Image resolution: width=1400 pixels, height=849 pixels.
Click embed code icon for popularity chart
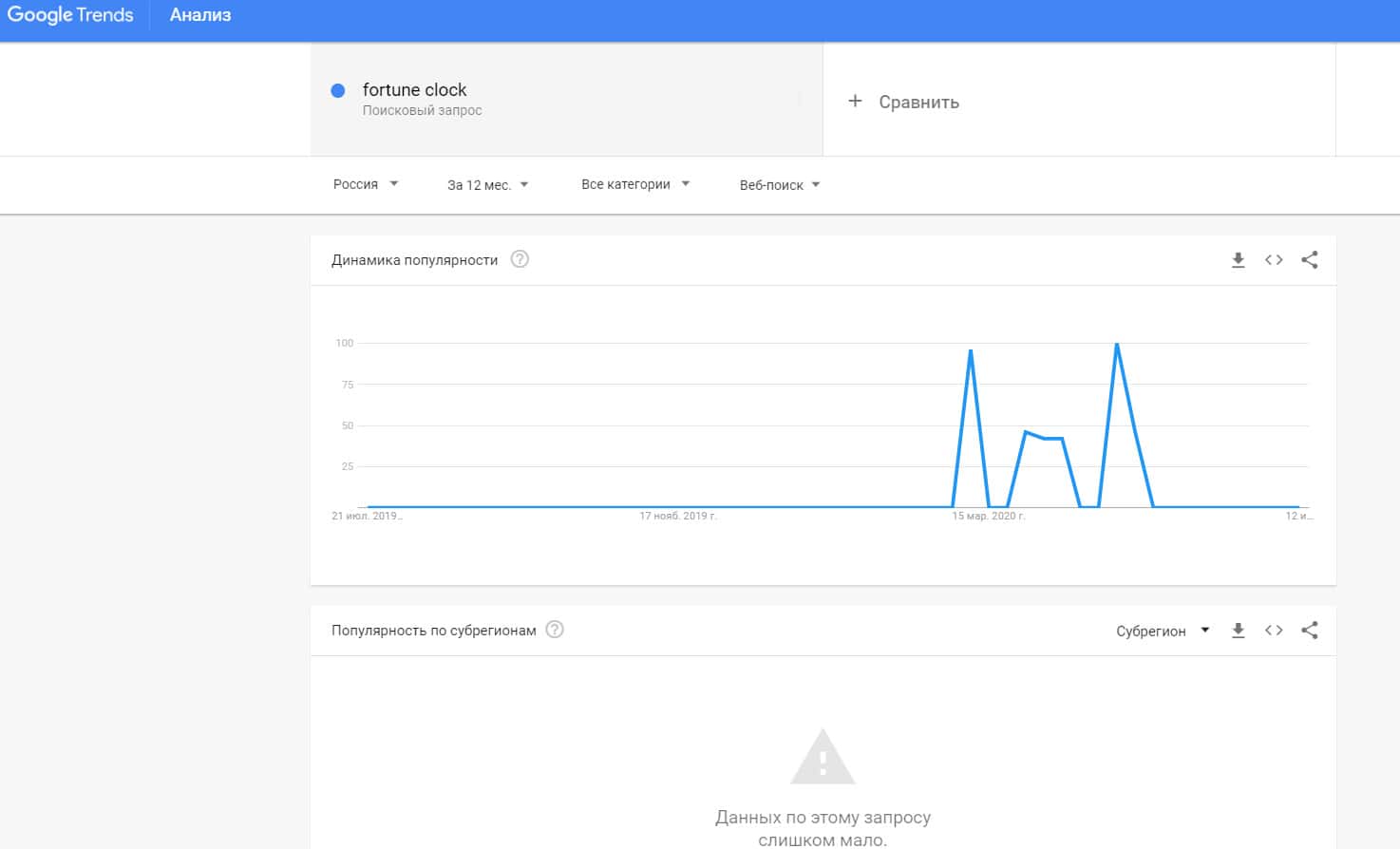[x=1274, y=260]
